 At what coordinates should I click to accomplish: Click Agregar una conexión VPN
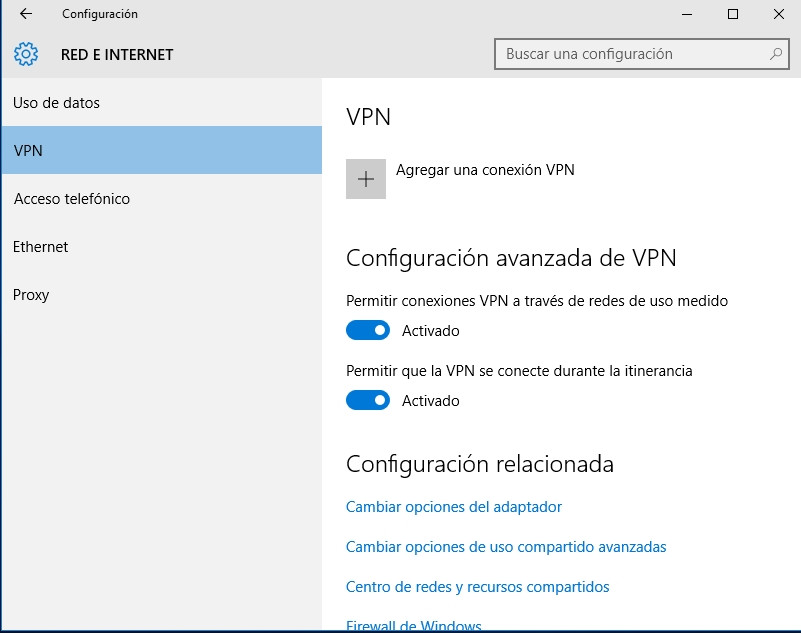tap(485, 170)
